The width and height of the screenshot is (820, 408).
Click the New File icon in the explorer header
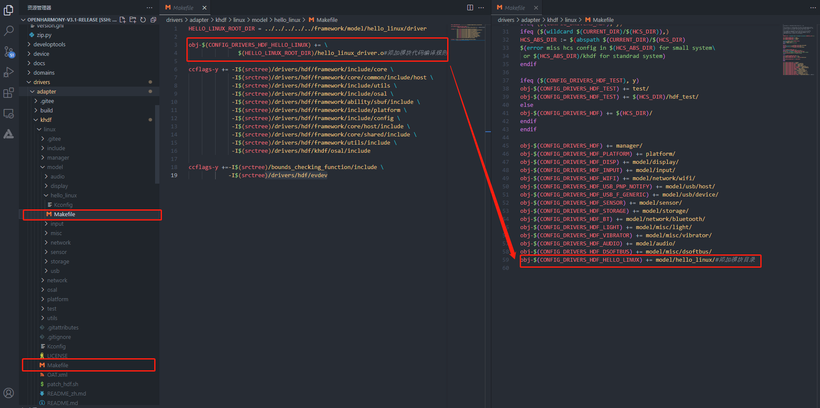[x=122, y=20]
